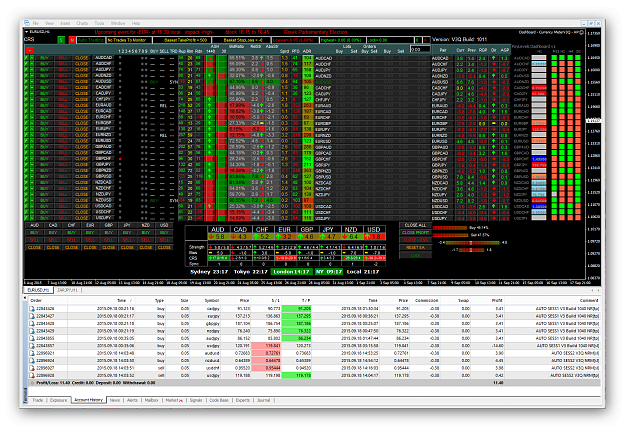Switch to the EURUSD,H1 chart tab

39,290
